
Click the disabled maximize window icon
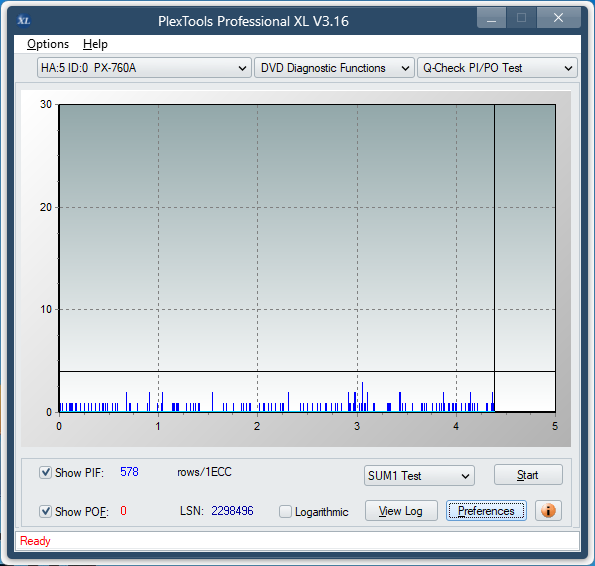pos(521,18)
